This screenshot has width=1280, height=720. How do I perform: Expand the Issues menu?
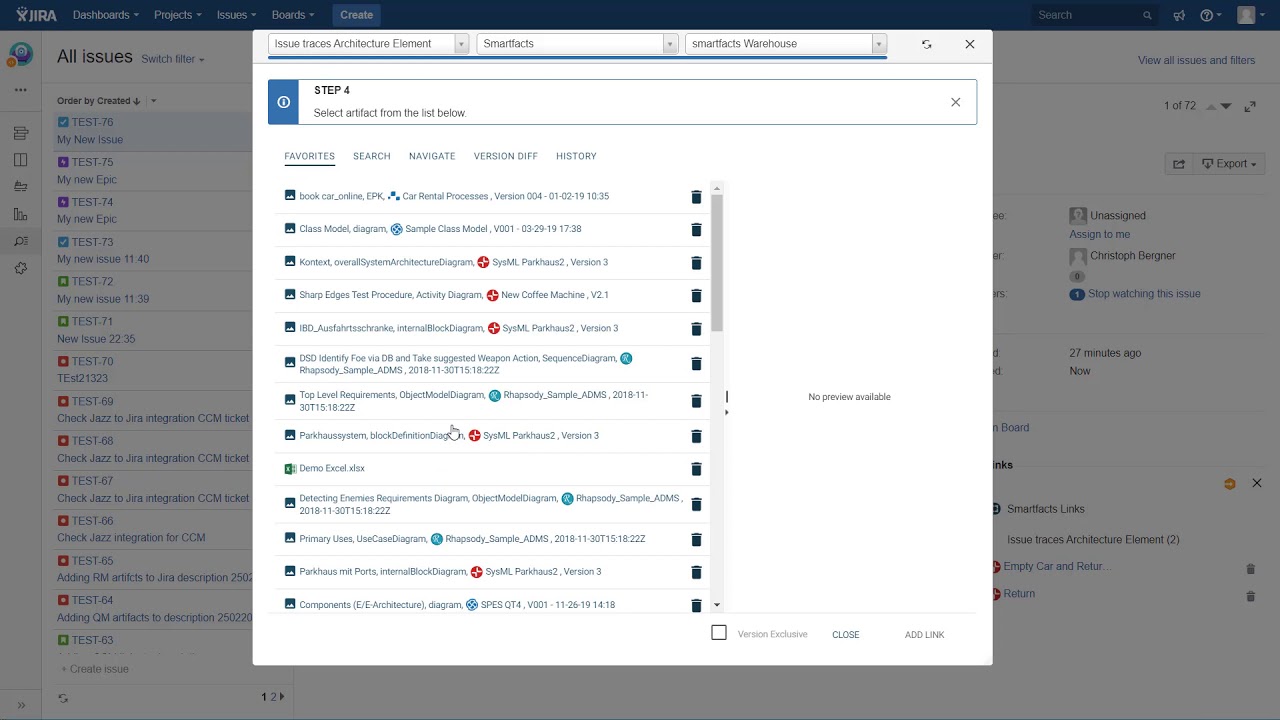point(237,15)
